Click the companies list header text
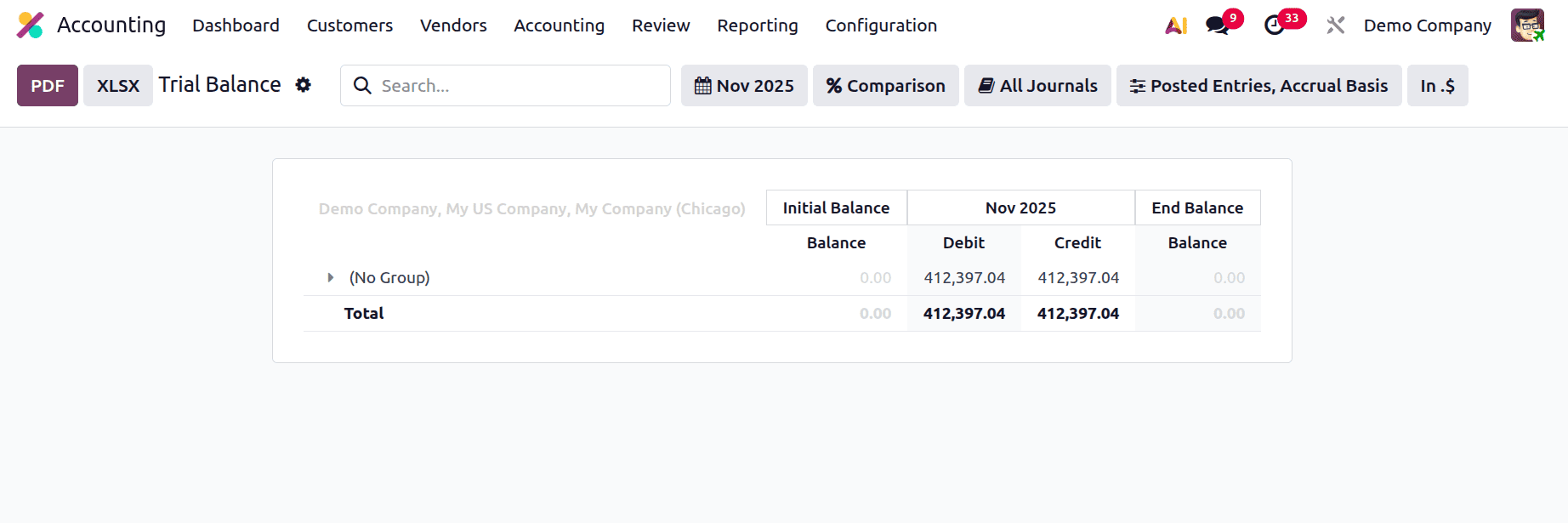Image resolution: width=1568 pixels, height=523 pixels. [x=531, y=208]
